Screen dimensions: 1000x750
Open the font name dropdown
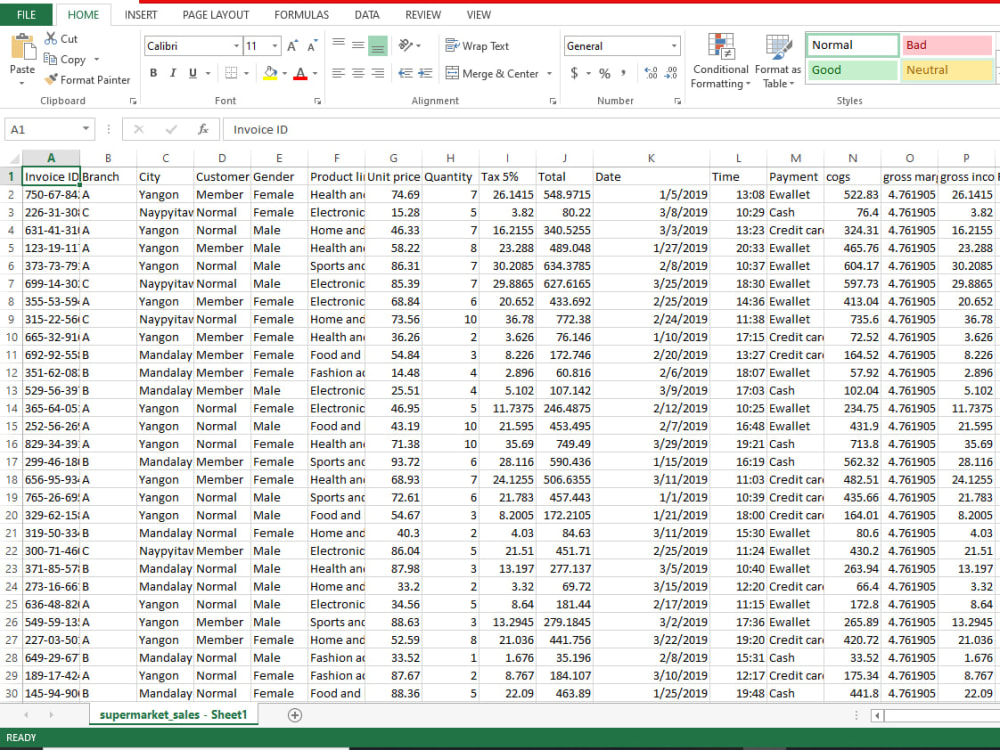click(x=236, y=45)
